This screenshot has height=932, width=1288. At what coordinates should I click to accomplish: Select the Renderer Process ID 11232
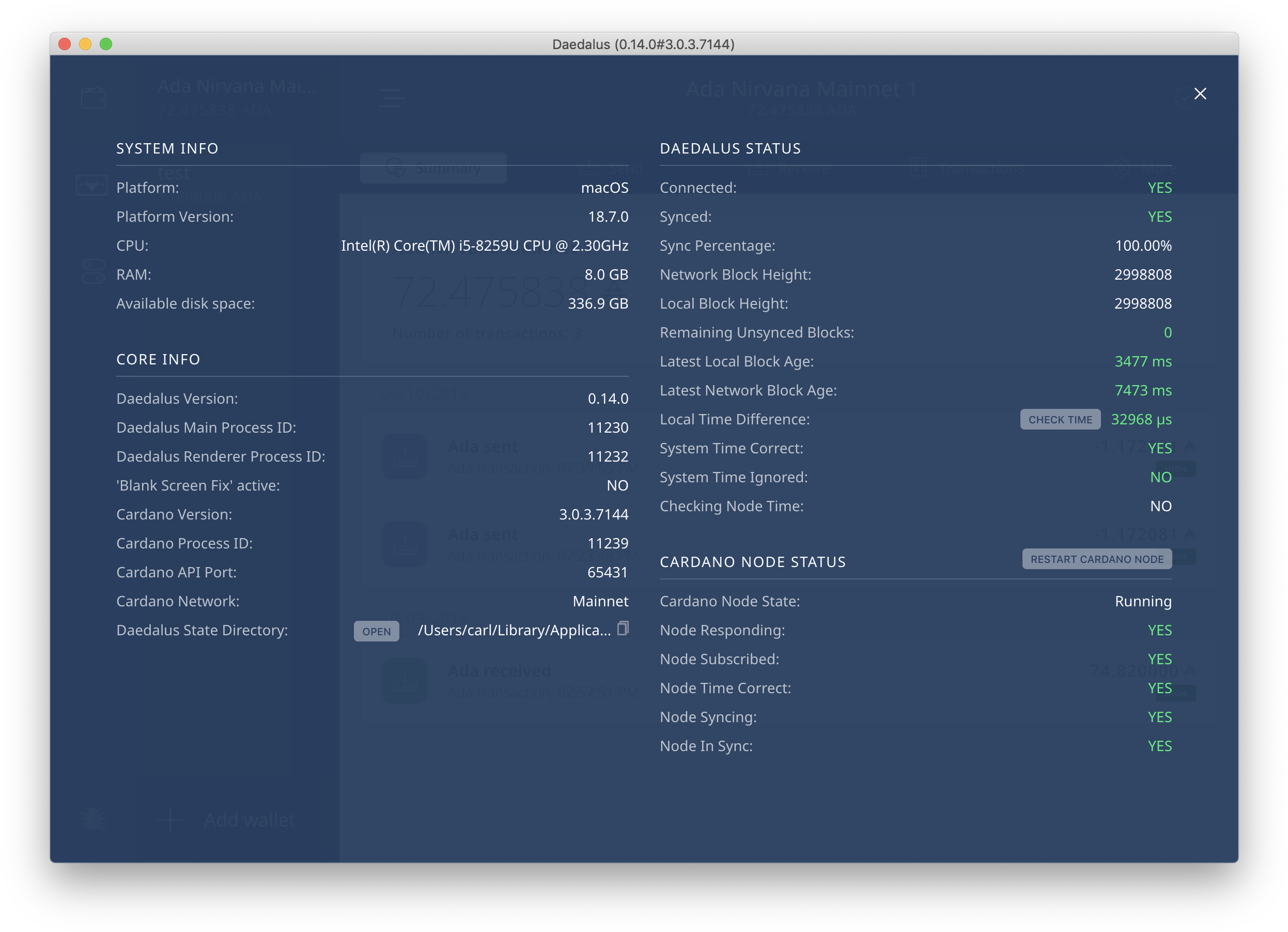608,456
